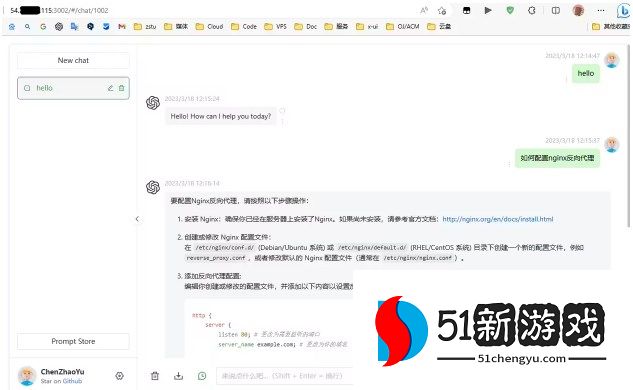Open the Prompt Store
Screen dimensions: 633x390
pyautogui.click(x=73, y=342)
